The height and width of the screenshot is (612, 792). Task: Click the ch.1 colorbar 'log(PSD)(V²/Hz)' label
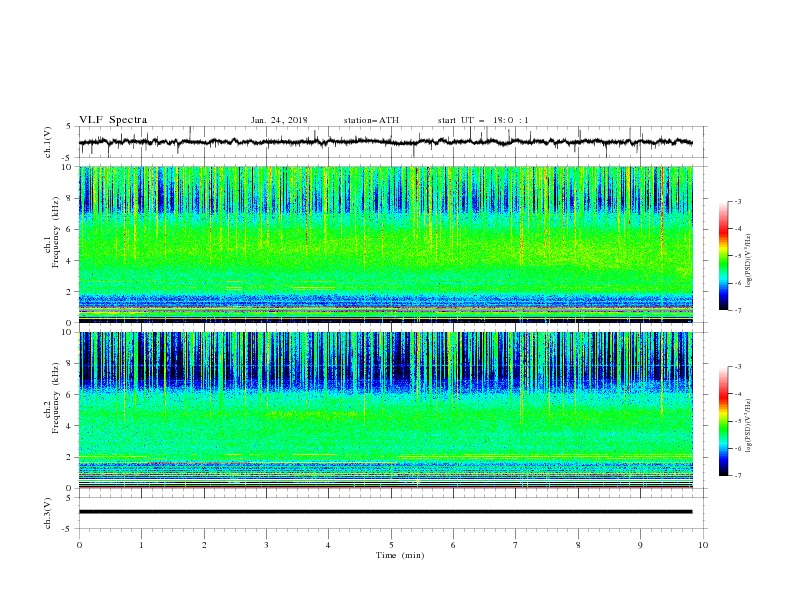point(748,261)
